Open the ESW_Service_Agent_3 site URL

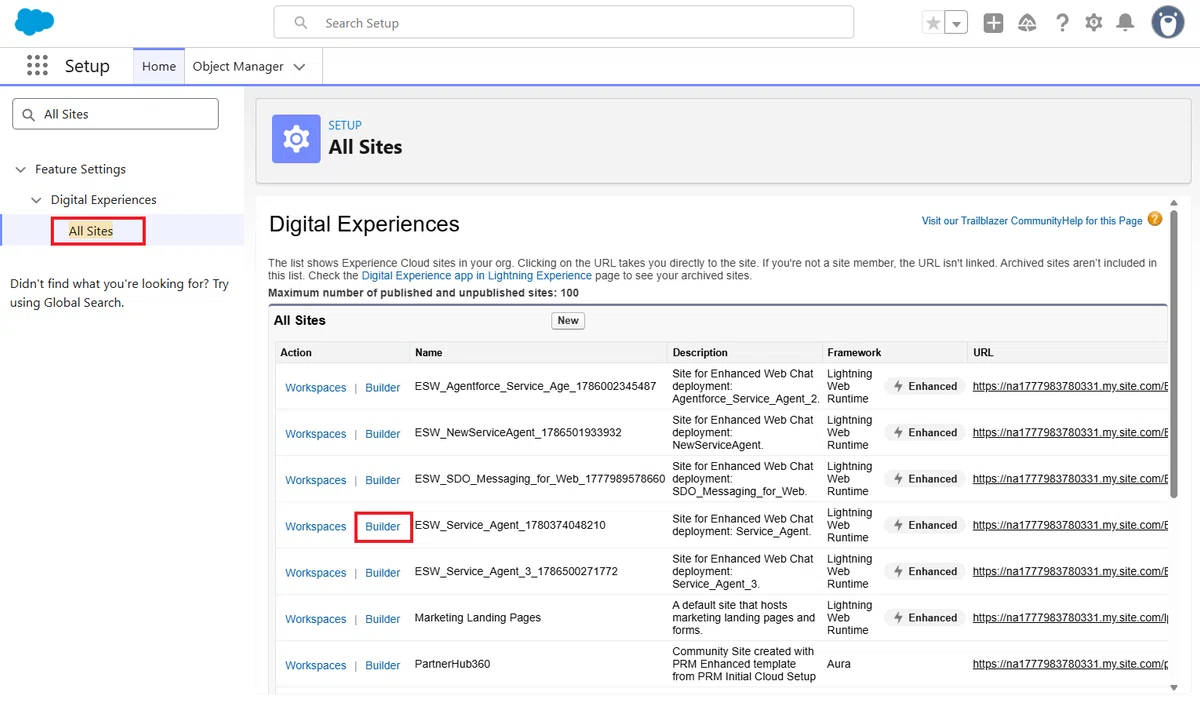[1070, 571]
